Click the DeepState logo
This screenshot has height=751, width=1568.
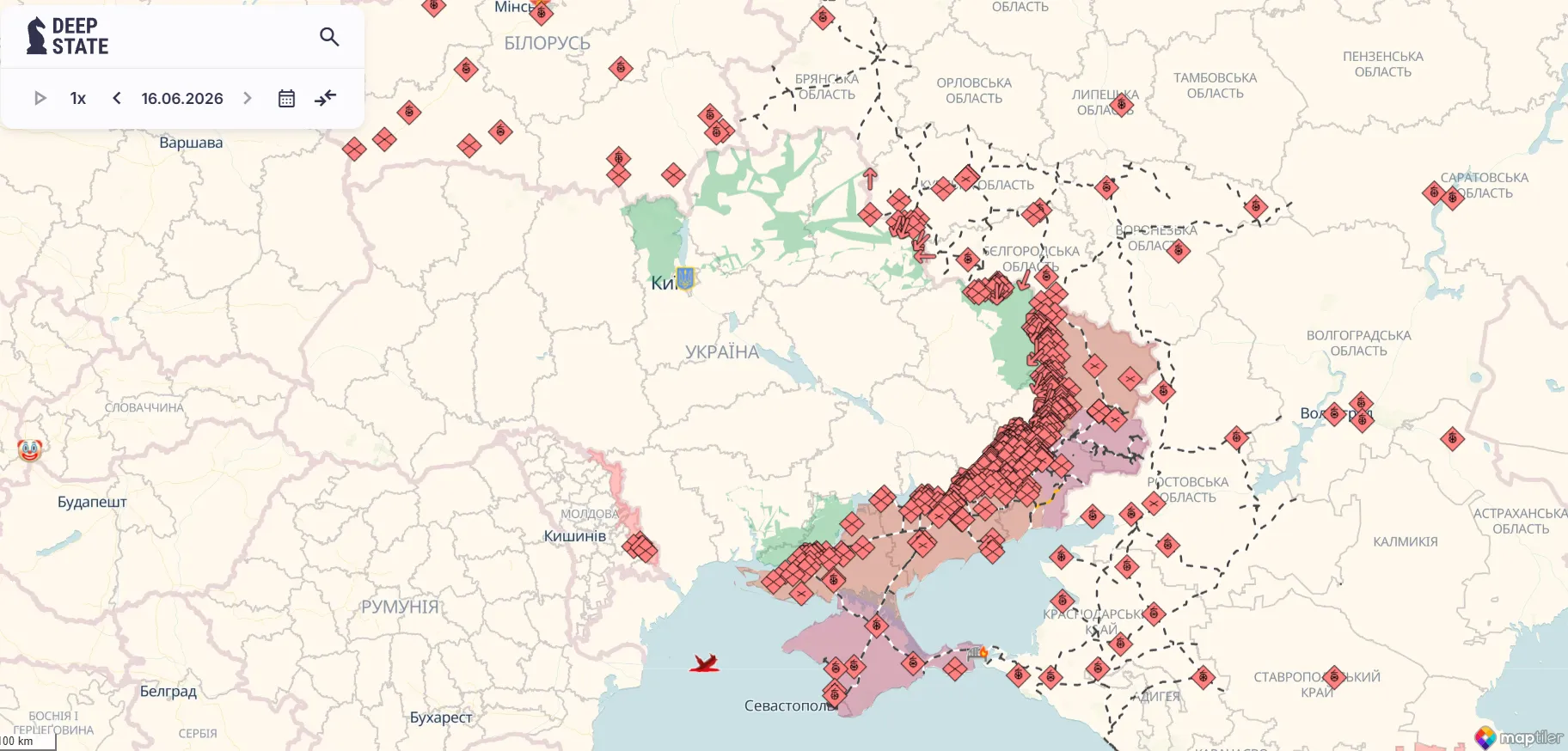(x=67, y=36)
